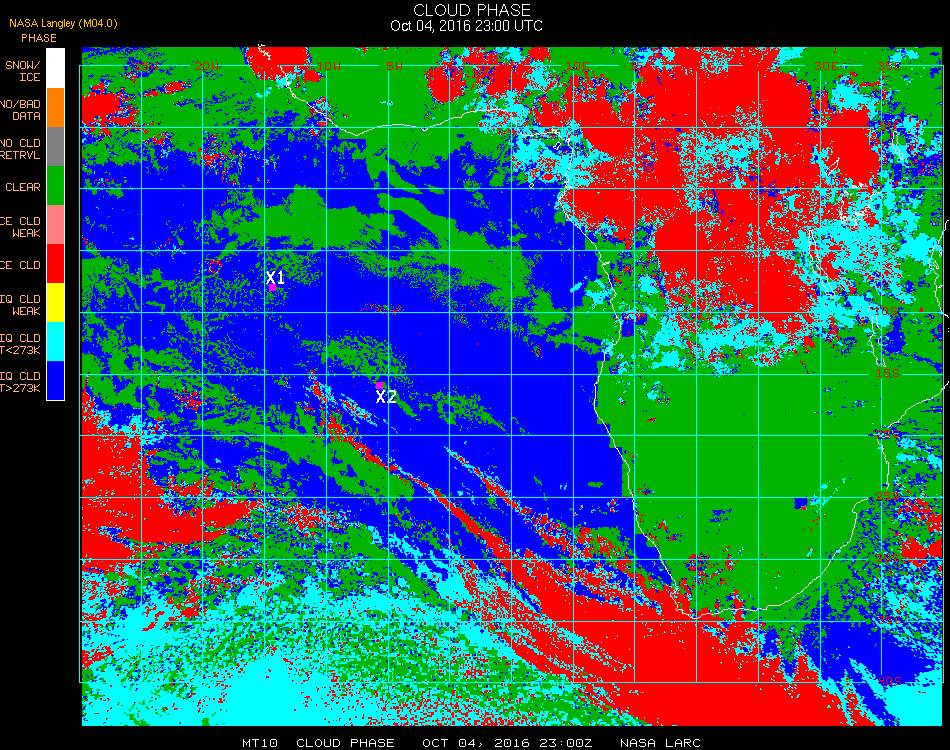Click the "X1" label on the map
This screenshot has height=750, width=950.
(x=276, y=277)
